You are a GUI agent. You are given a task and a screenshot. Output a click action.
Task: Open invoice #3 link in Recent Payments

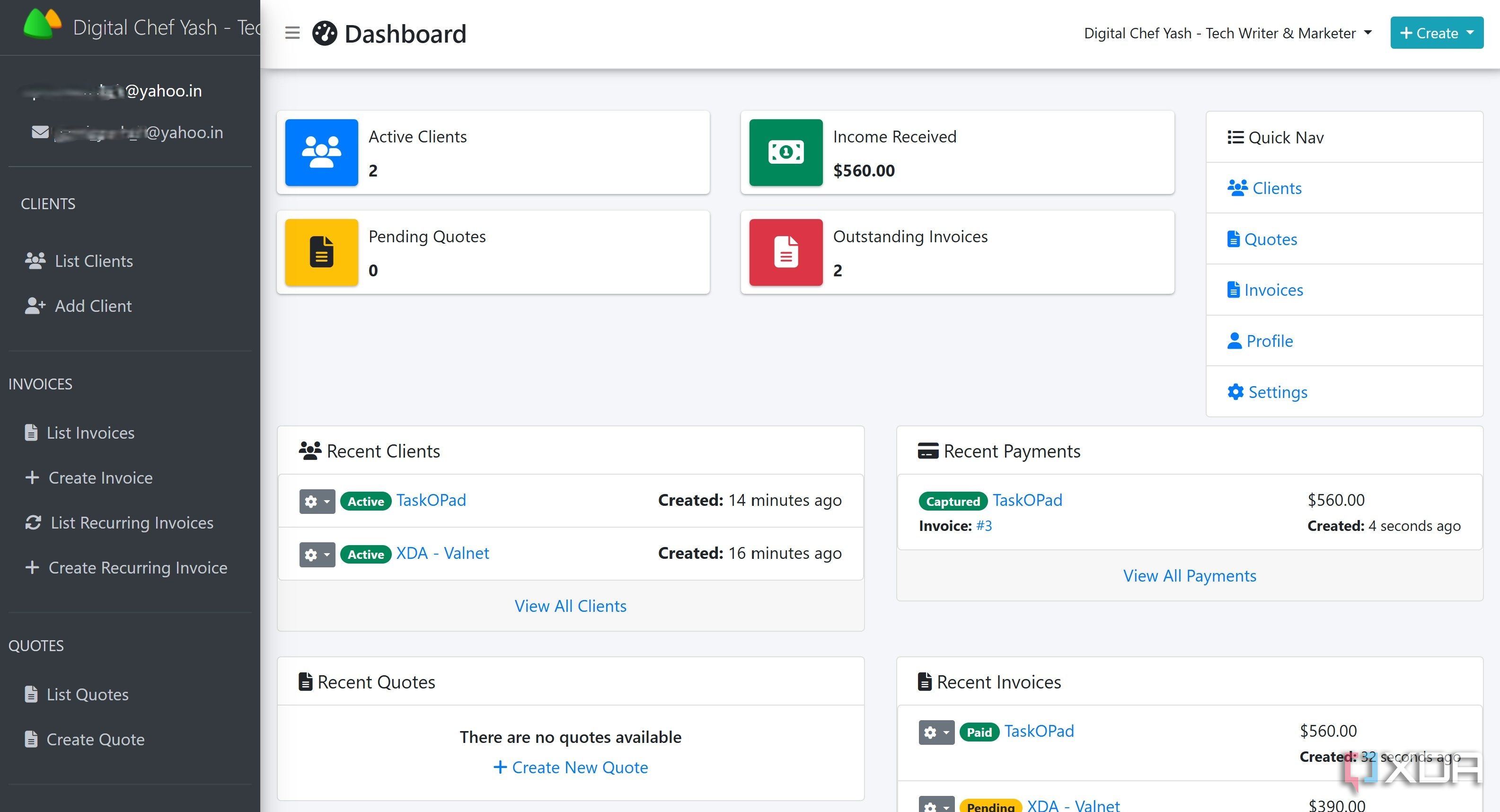[984, 525]
